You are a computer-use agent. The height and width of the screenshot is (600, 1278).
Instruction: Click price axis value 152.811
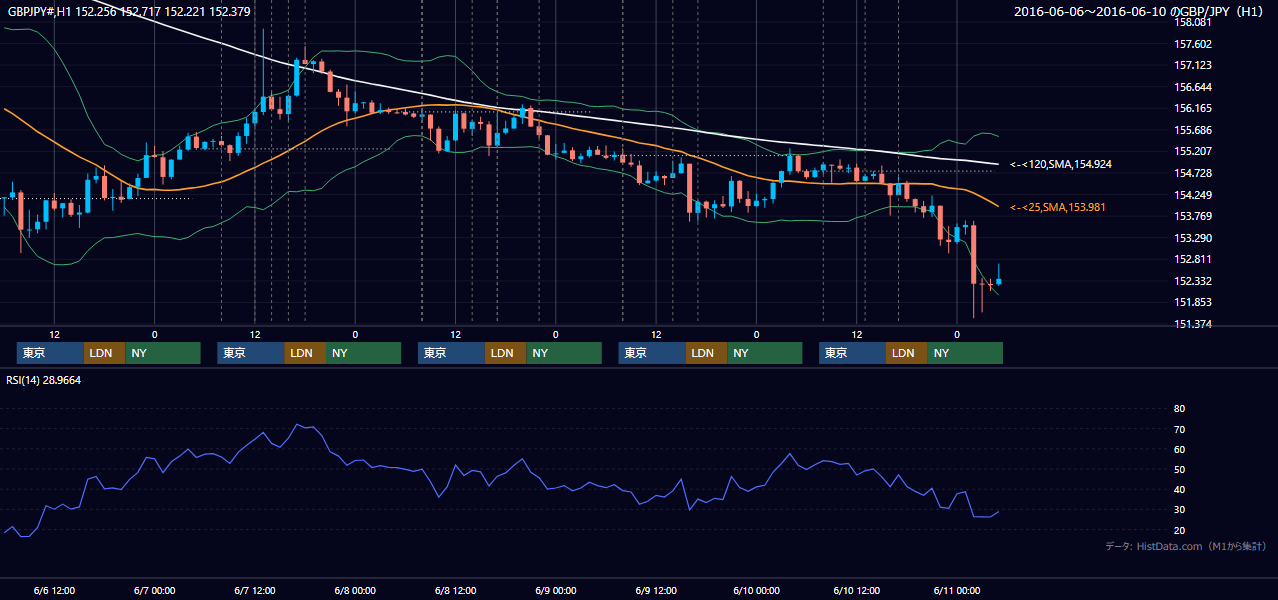click(1193, 259)
